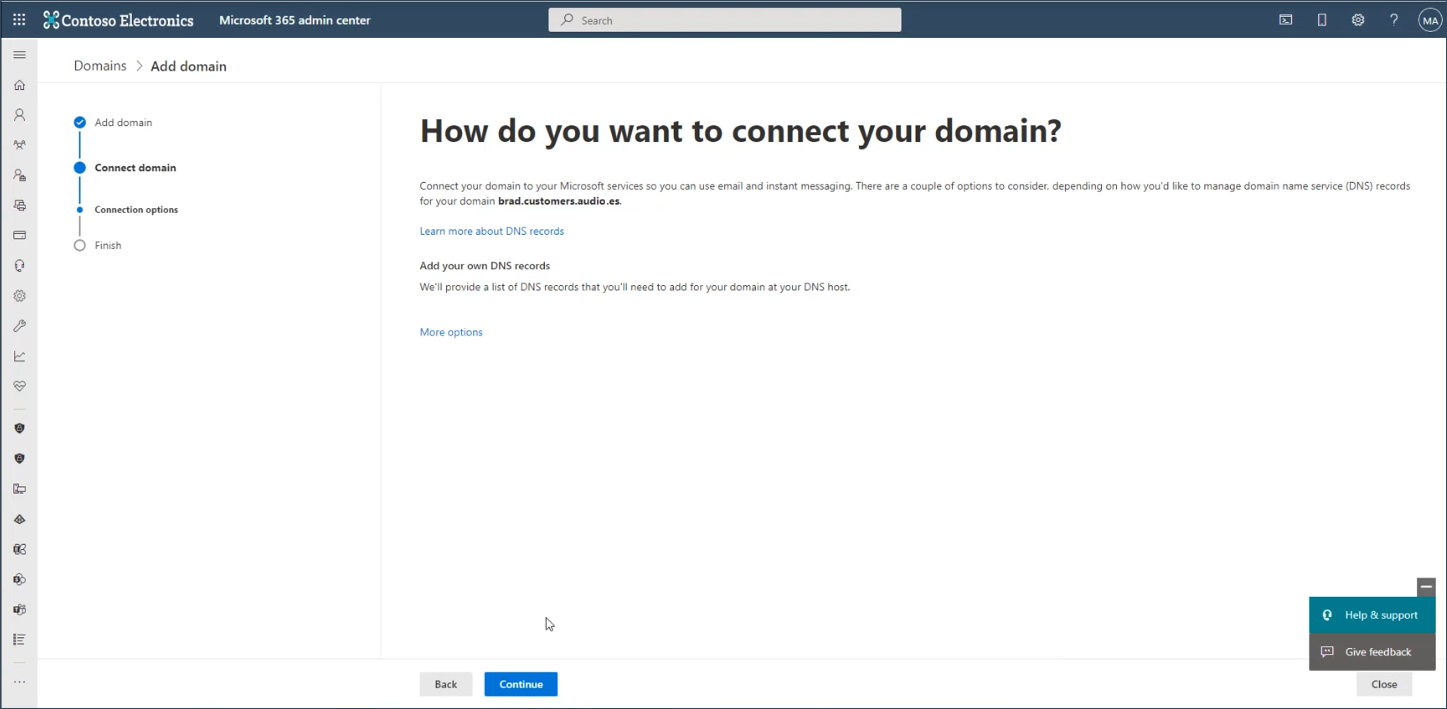Click Give feedback button

(x=1372, y=652)
